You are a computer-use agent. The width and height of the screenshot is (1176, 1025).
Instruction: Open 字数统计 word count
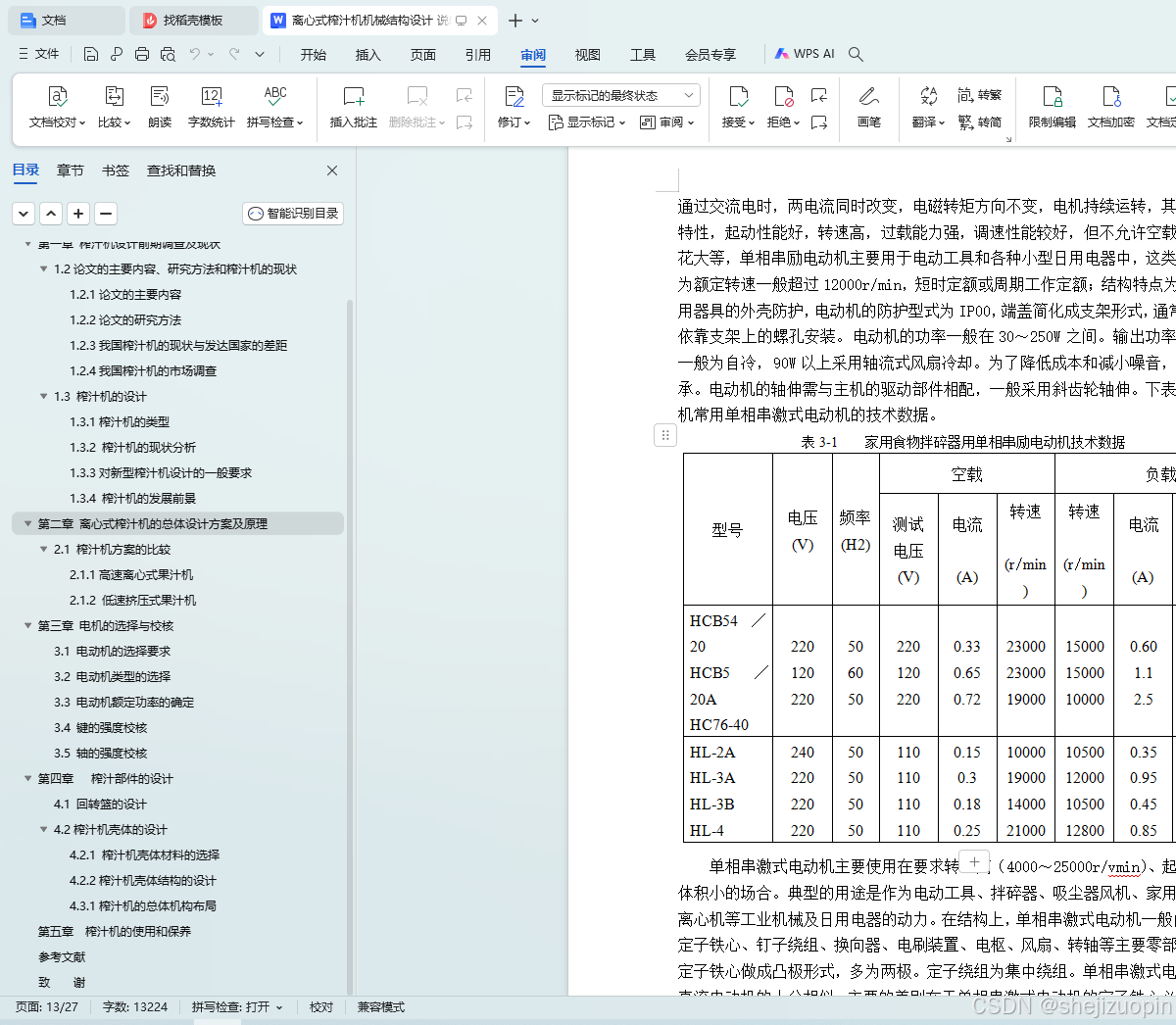pyautogui.click(x=212, y=106)
